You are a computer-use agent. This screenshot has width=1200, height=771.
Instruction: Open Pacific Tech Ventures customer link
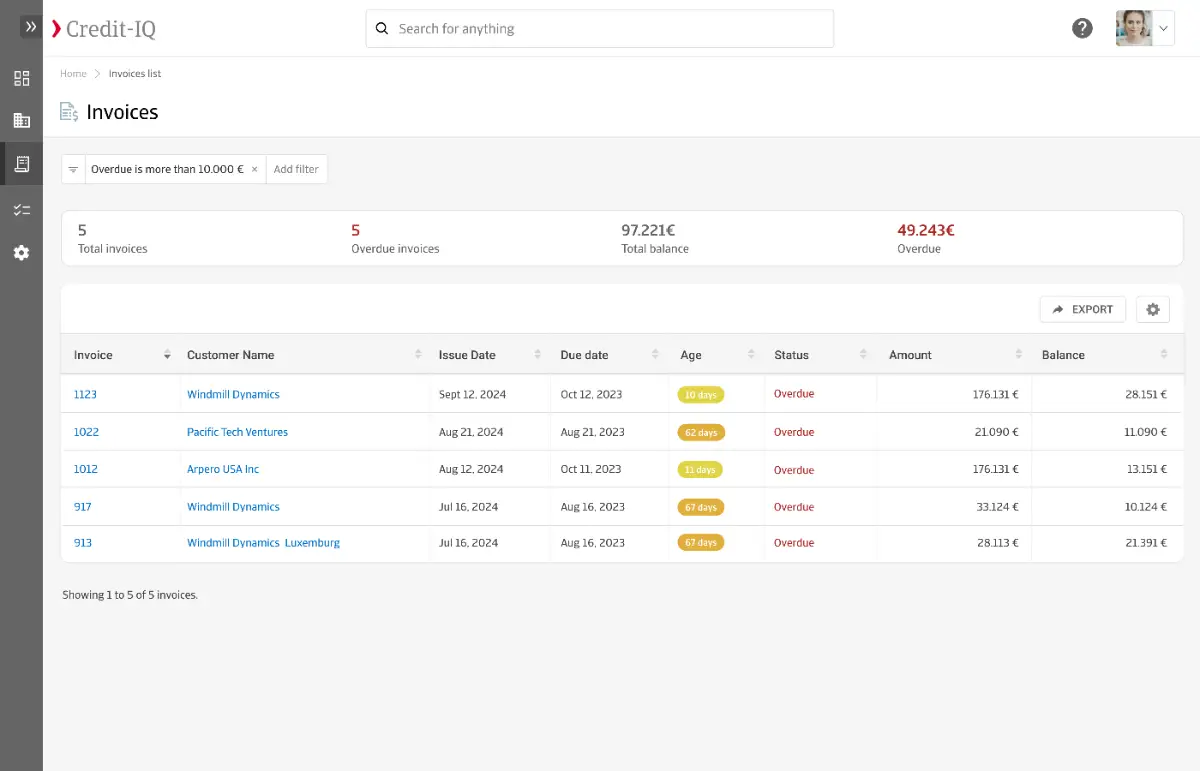point(237,433)
